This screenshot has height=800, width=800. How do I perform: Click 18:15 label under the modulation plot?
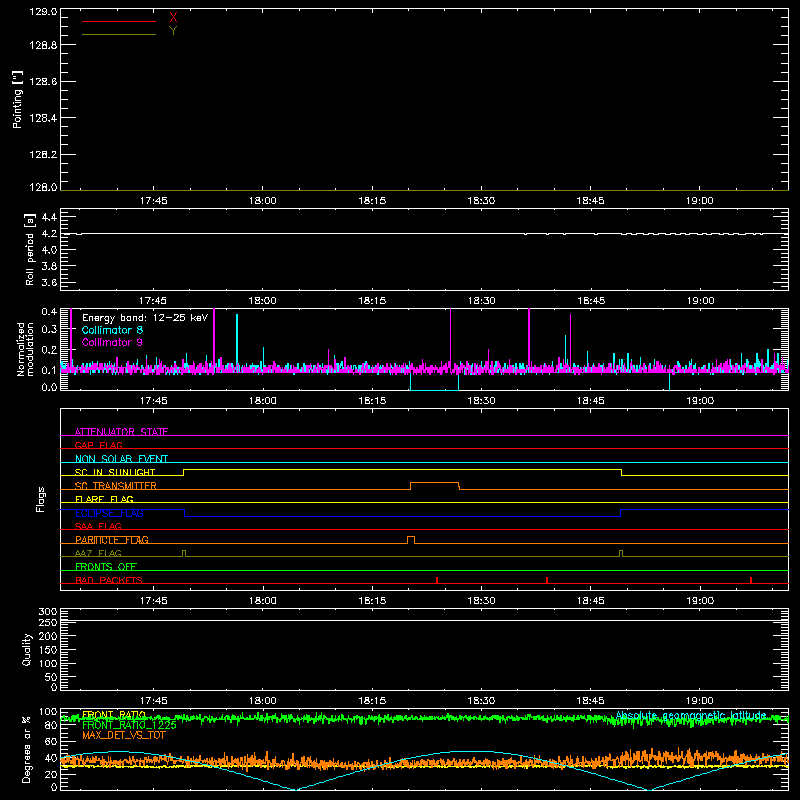372,401
